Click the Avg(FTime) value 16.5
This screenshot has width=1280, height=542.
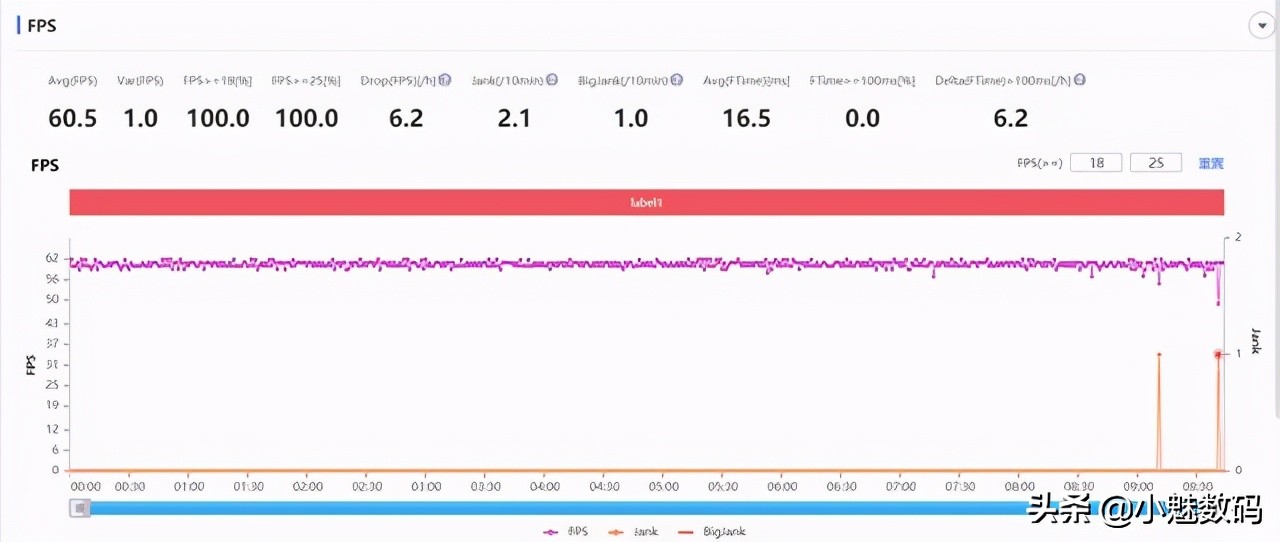[x=747, y=118]
